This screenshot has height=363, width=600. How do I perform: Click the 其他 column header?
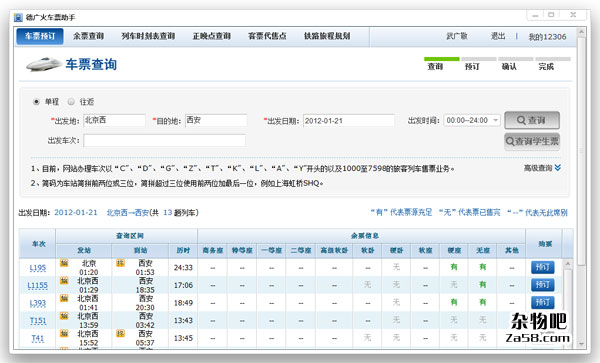click(511, 251)
